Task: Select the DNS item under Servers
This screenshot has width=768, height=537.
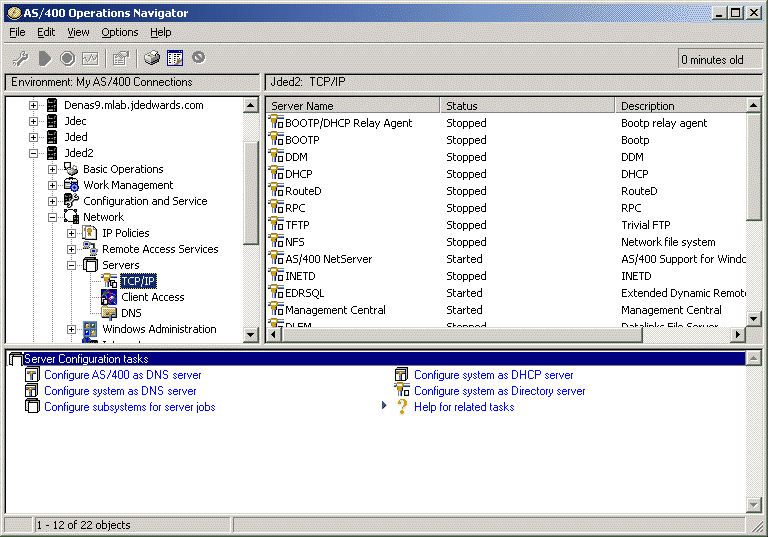Action: tap(131, 313)
